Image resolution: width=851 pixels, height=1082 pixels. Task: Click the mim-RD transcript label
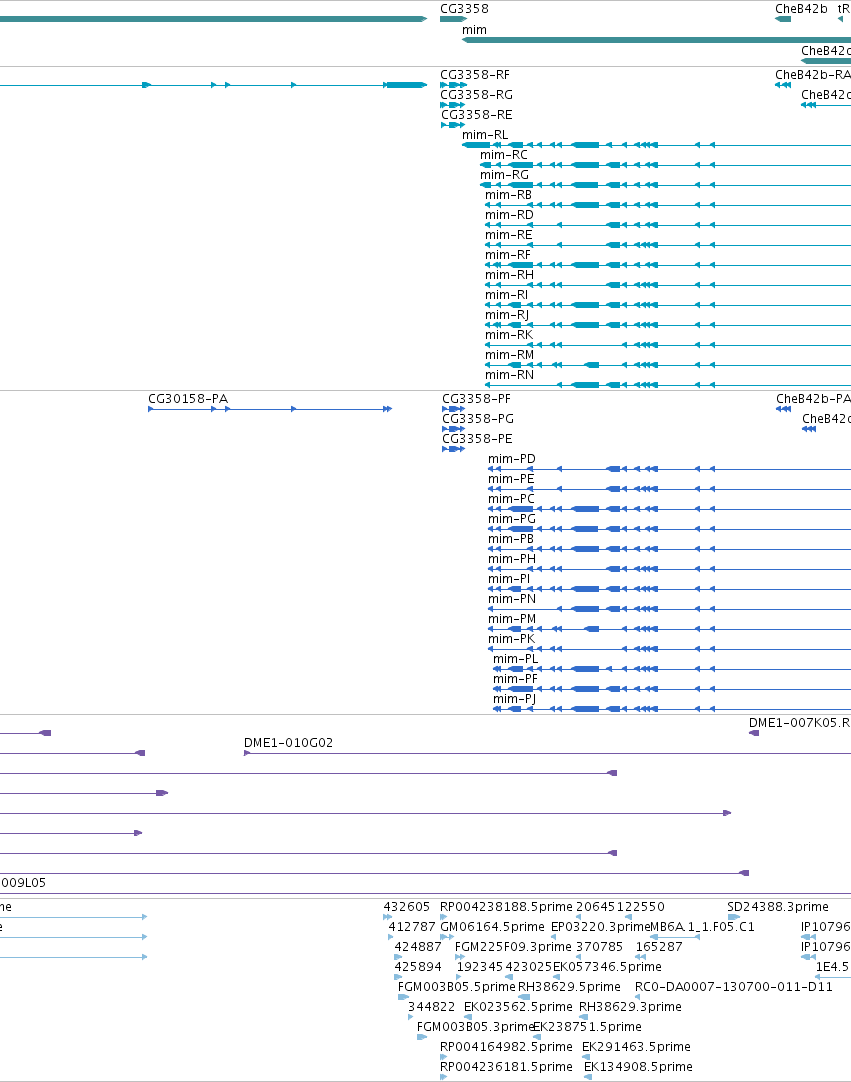click(x=509, y=215)
